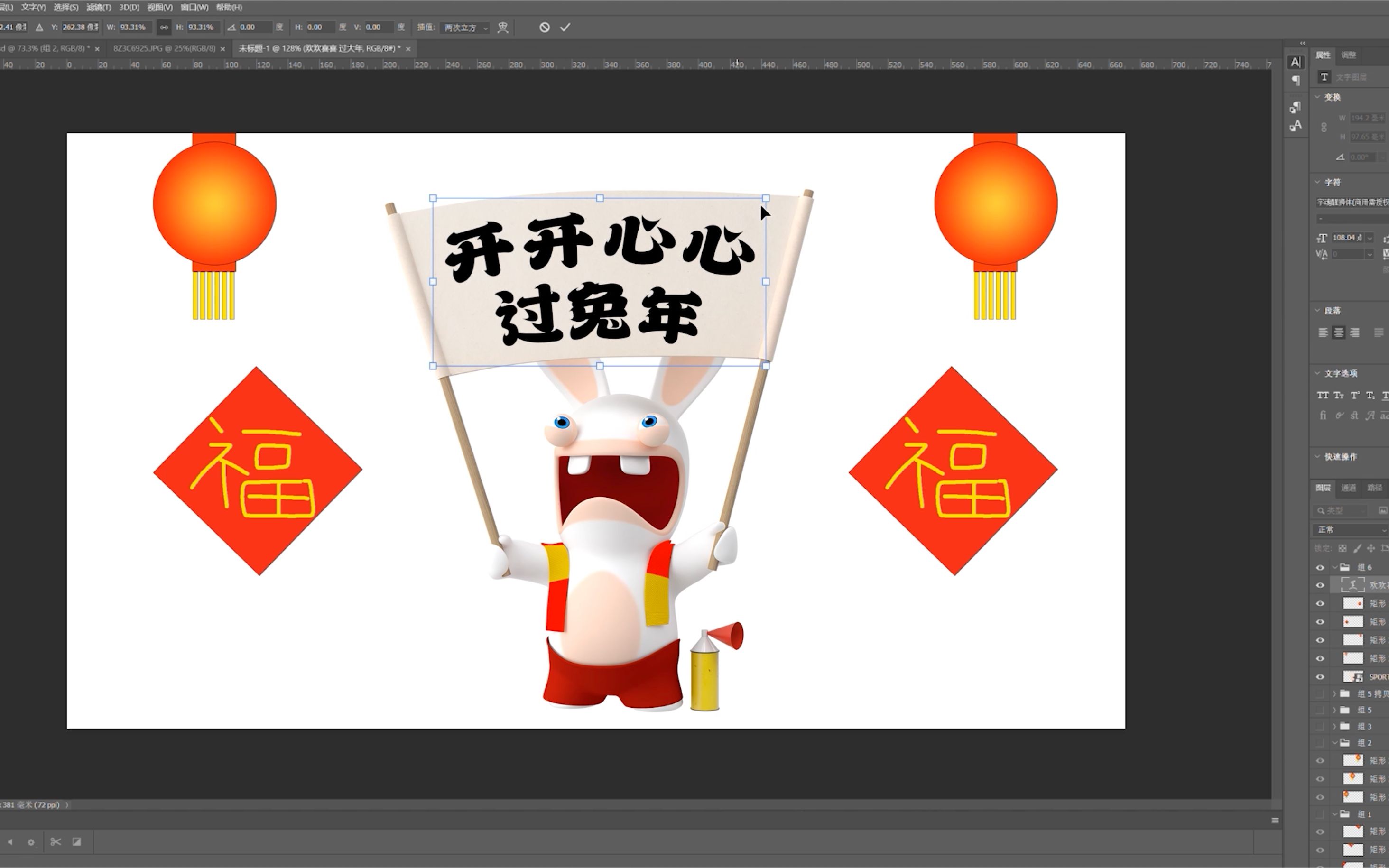Open the 帮助(H) menu

pos(229,8)
